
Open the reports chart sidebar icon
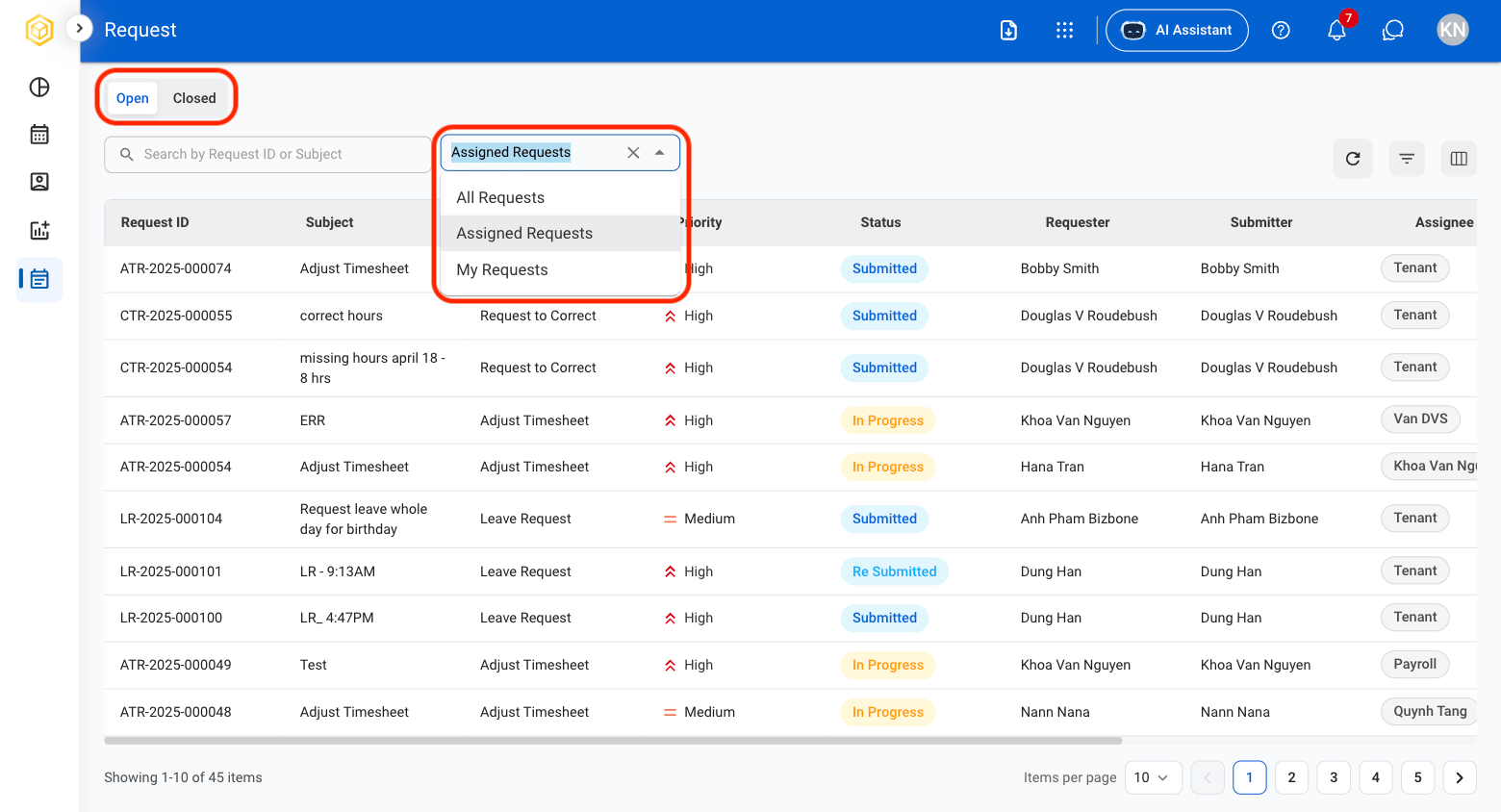[x=39, y=230]
